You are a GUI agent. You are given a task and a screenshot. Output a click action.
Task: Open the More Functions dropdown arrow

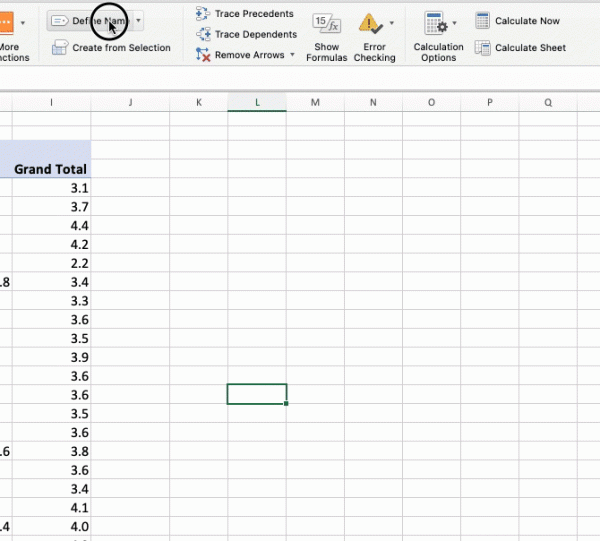tap(23, 23)
